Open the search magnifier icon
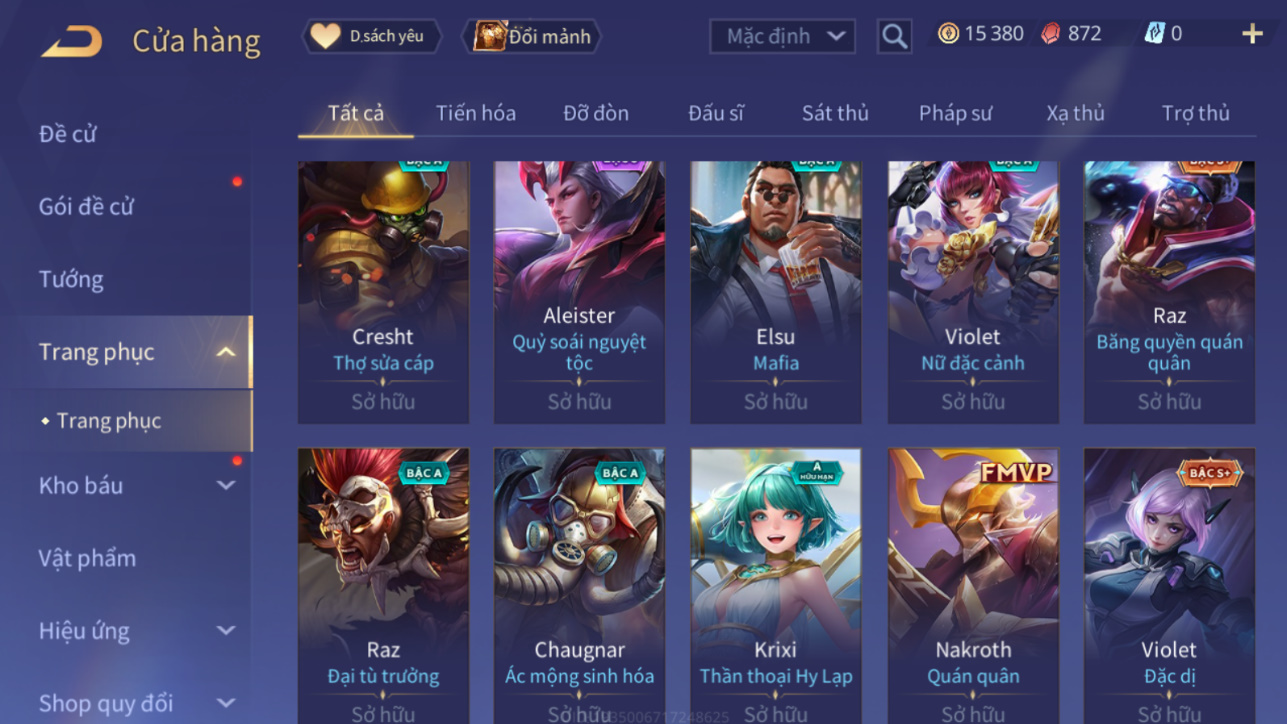1287x724 pixels. (894, 37)
